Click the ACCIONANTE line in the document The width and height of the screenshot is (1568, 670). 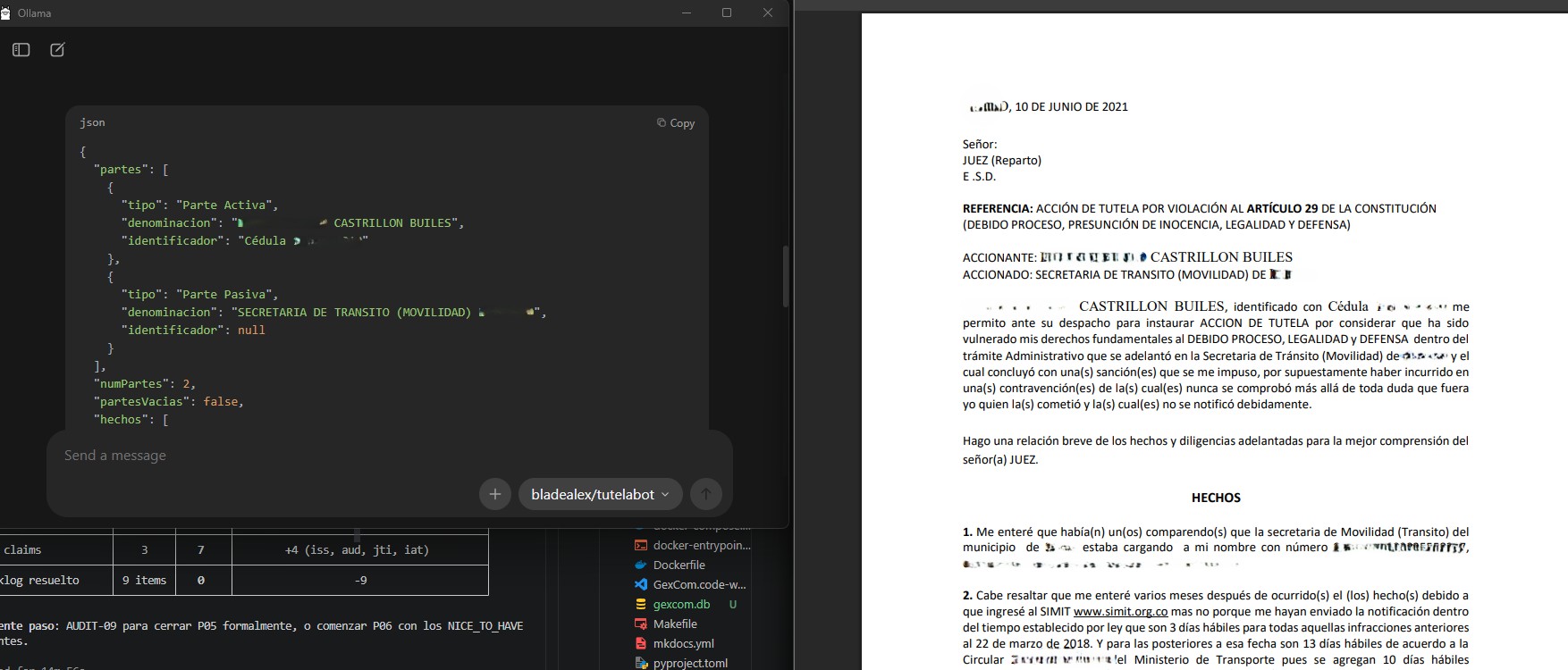[x=1127, y=257]
